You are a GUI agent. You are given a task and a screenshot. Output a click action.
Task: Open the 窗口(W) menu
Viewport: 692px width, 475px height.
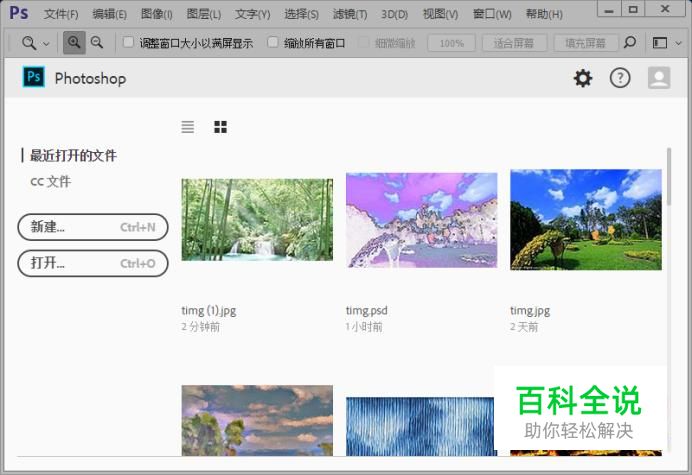pyautogui.click(x=492, y=14)
